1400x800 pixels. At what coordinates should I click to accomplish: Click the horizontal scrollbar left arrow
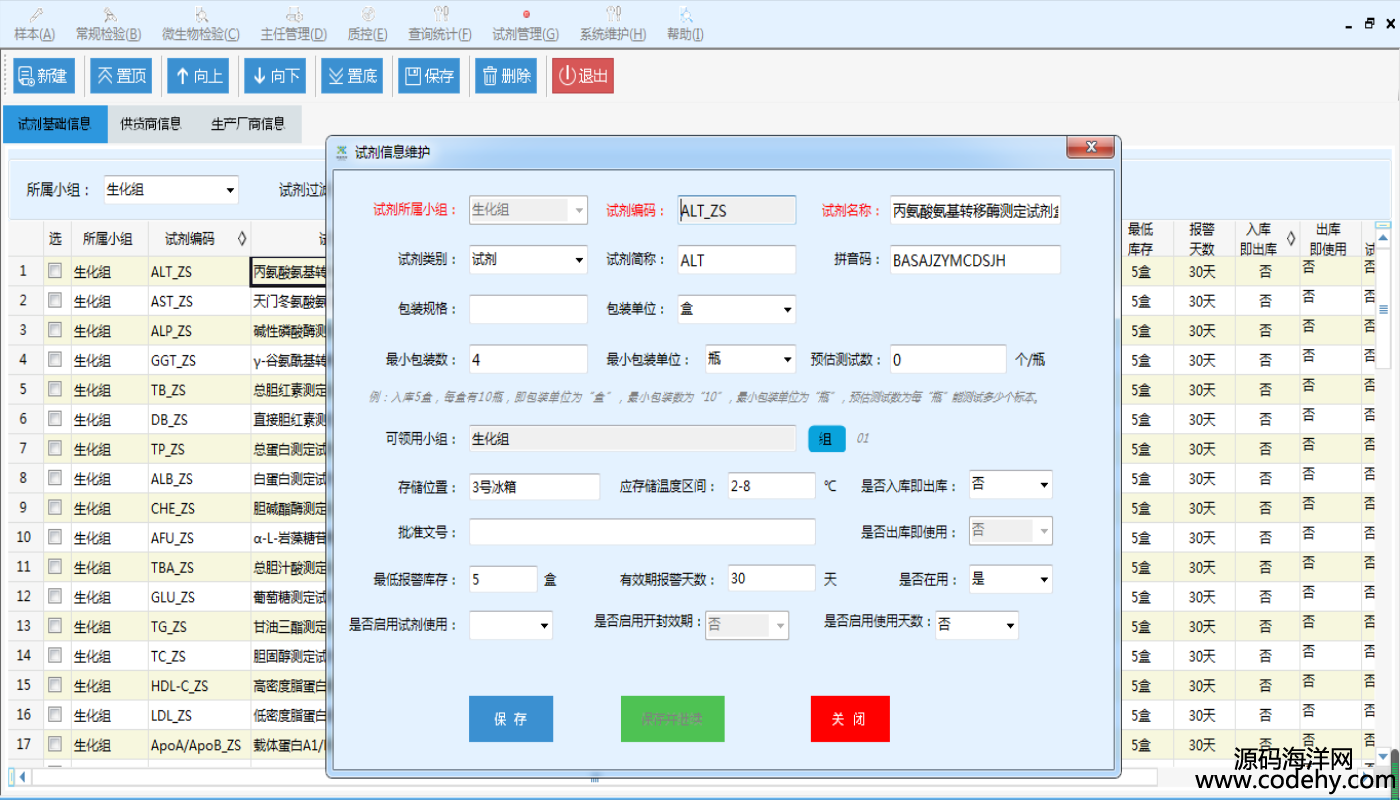(x=22, y=776)
